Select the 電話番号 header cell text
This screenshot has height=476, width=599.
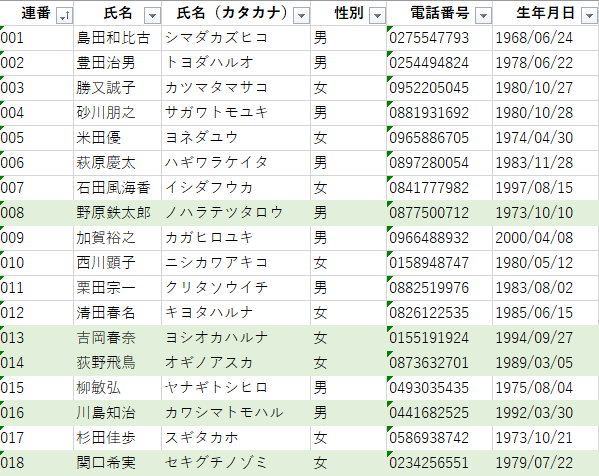440,13
